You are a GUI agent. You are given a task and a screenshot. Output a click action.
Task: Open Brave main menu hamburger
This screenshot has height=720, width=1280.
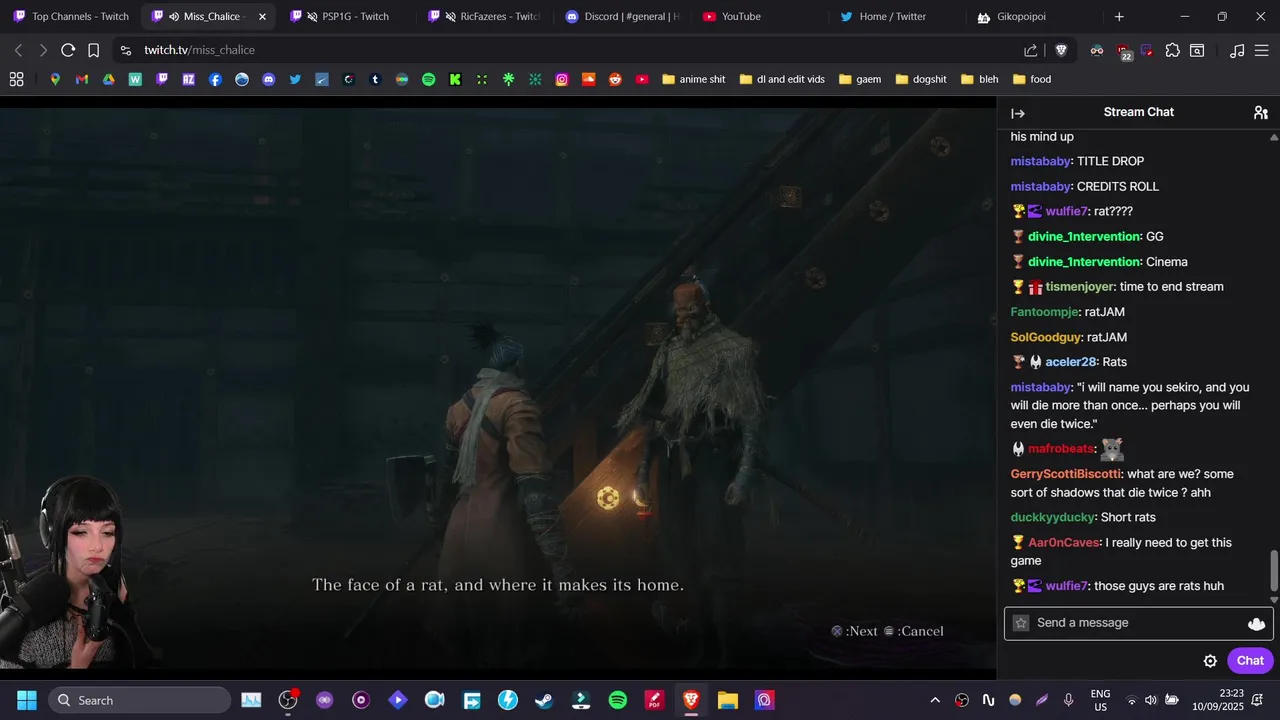point(1262,50)
